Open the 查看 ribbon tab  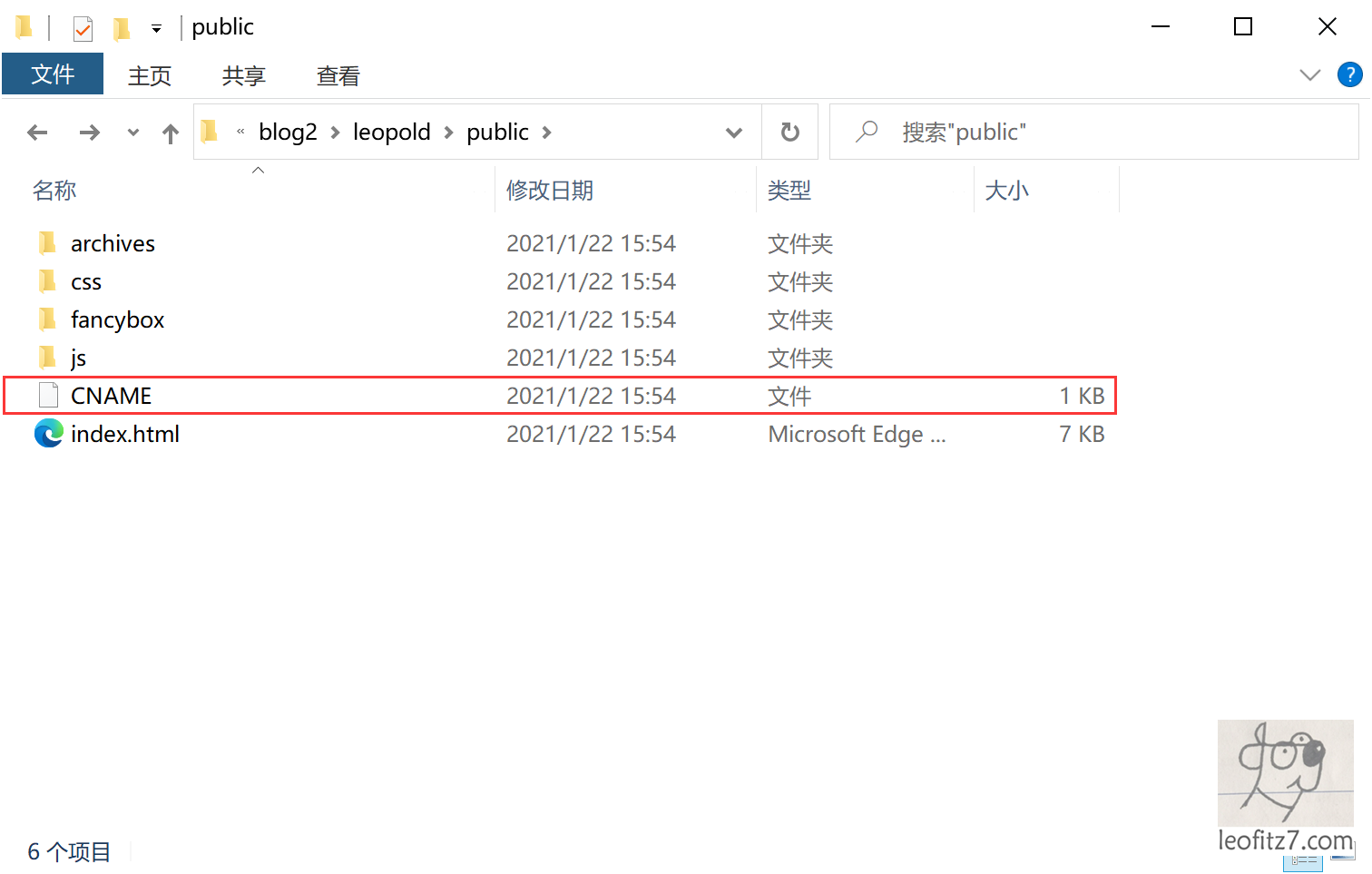click(x=338, y=75)
